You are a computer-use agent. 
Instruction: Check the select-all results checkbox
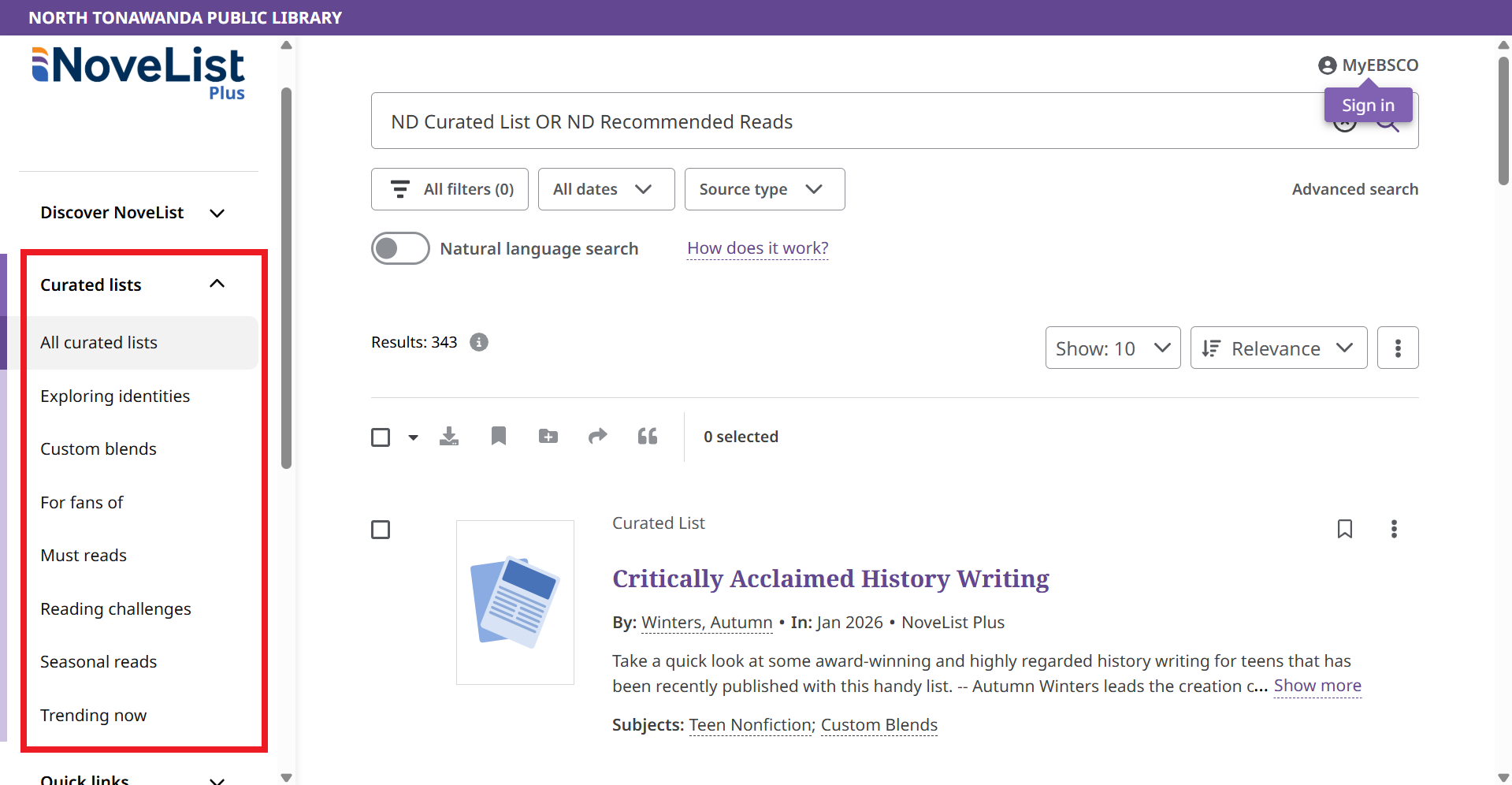click(381, 437)
